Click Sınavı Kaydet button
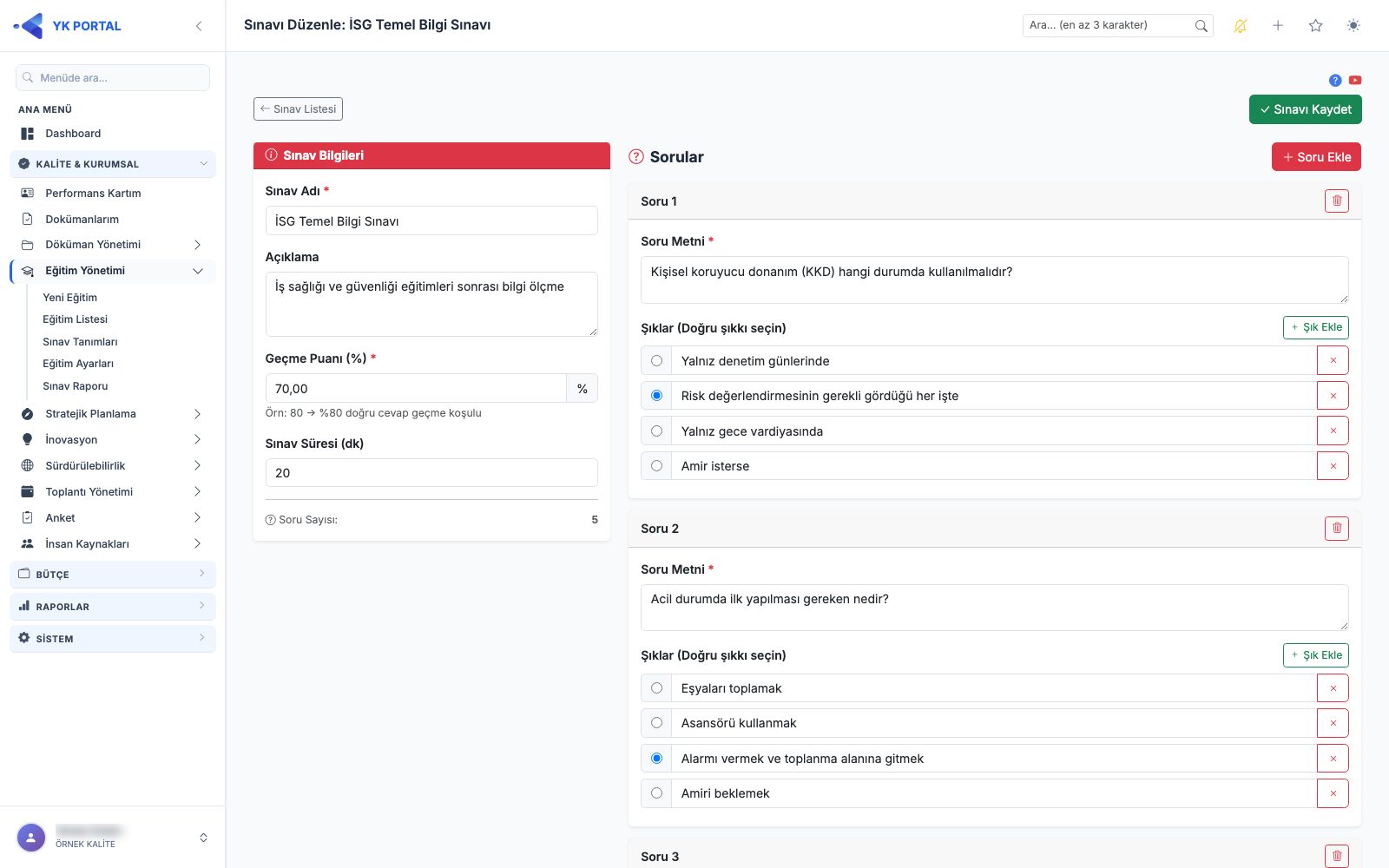1389x868 pixels. 1306,109
